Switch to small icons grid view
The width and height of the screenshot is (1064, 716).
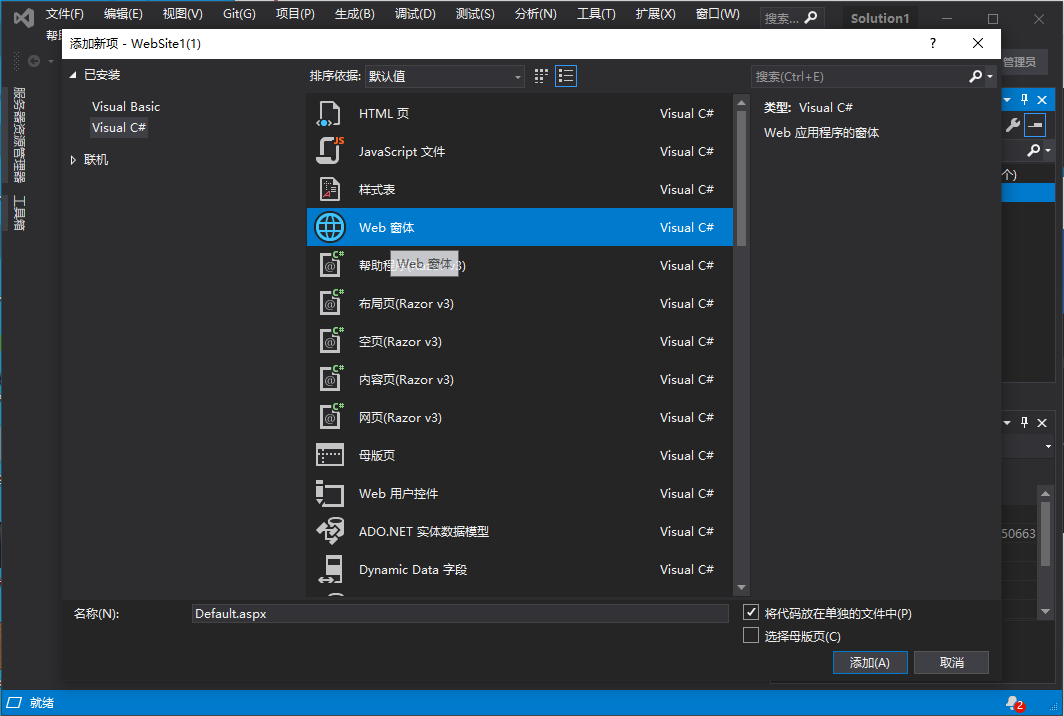click(x=541, y=76)
